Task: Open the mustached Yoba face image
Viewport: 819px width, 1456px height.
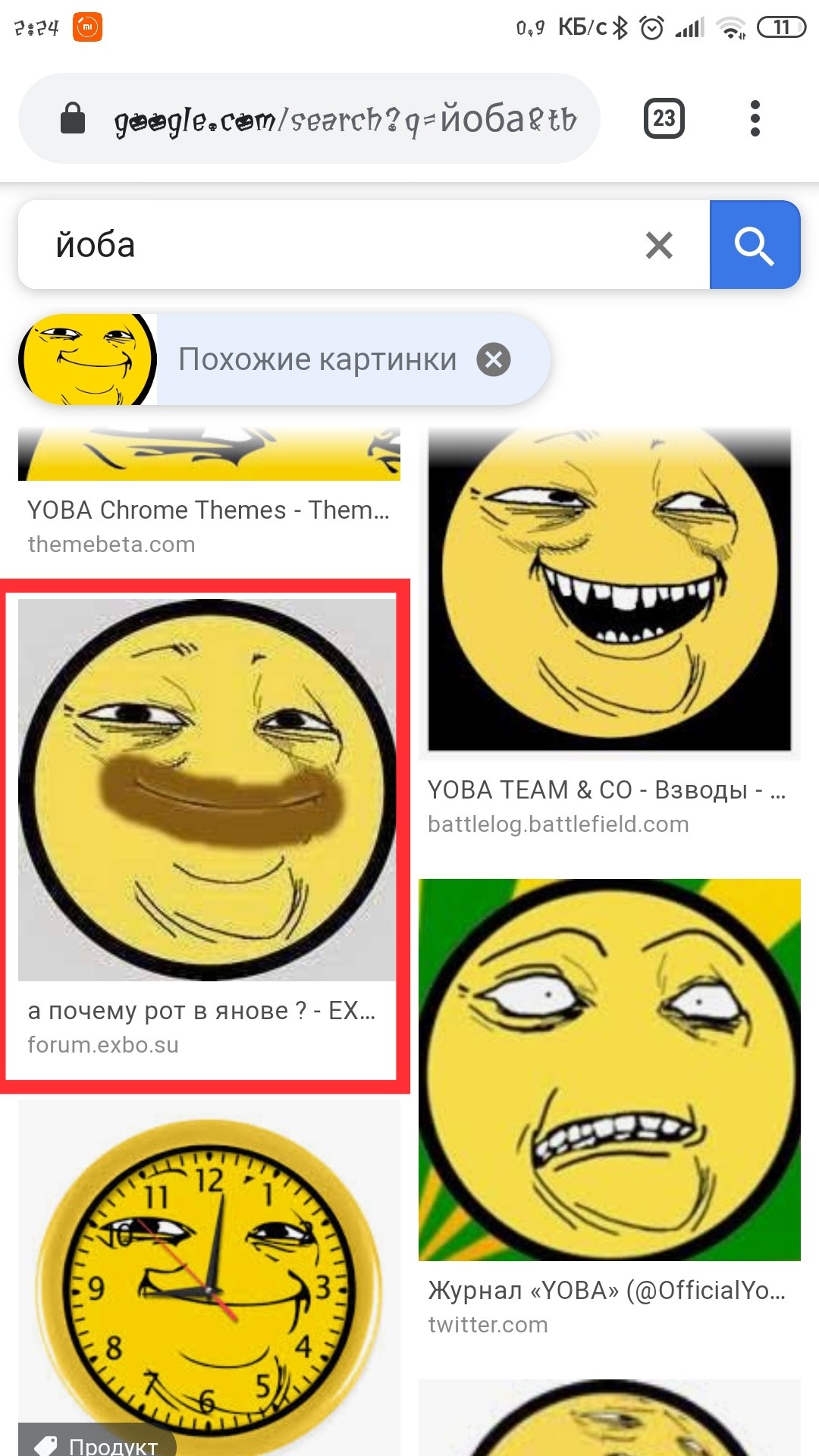Action: [207, 789]
